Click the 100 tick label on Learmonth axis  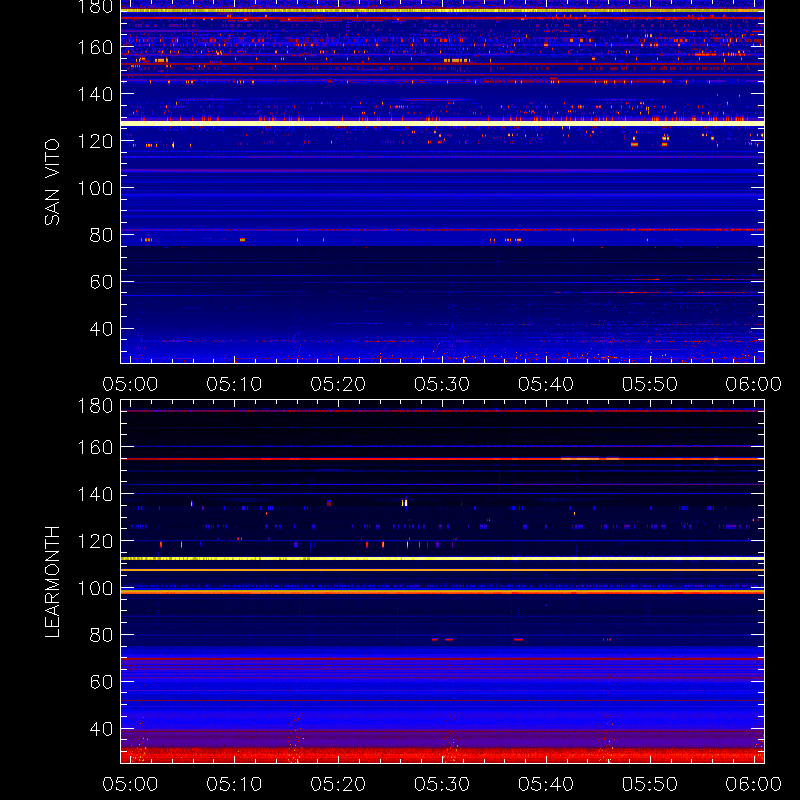pyautogui.click(x=95, y=588)
